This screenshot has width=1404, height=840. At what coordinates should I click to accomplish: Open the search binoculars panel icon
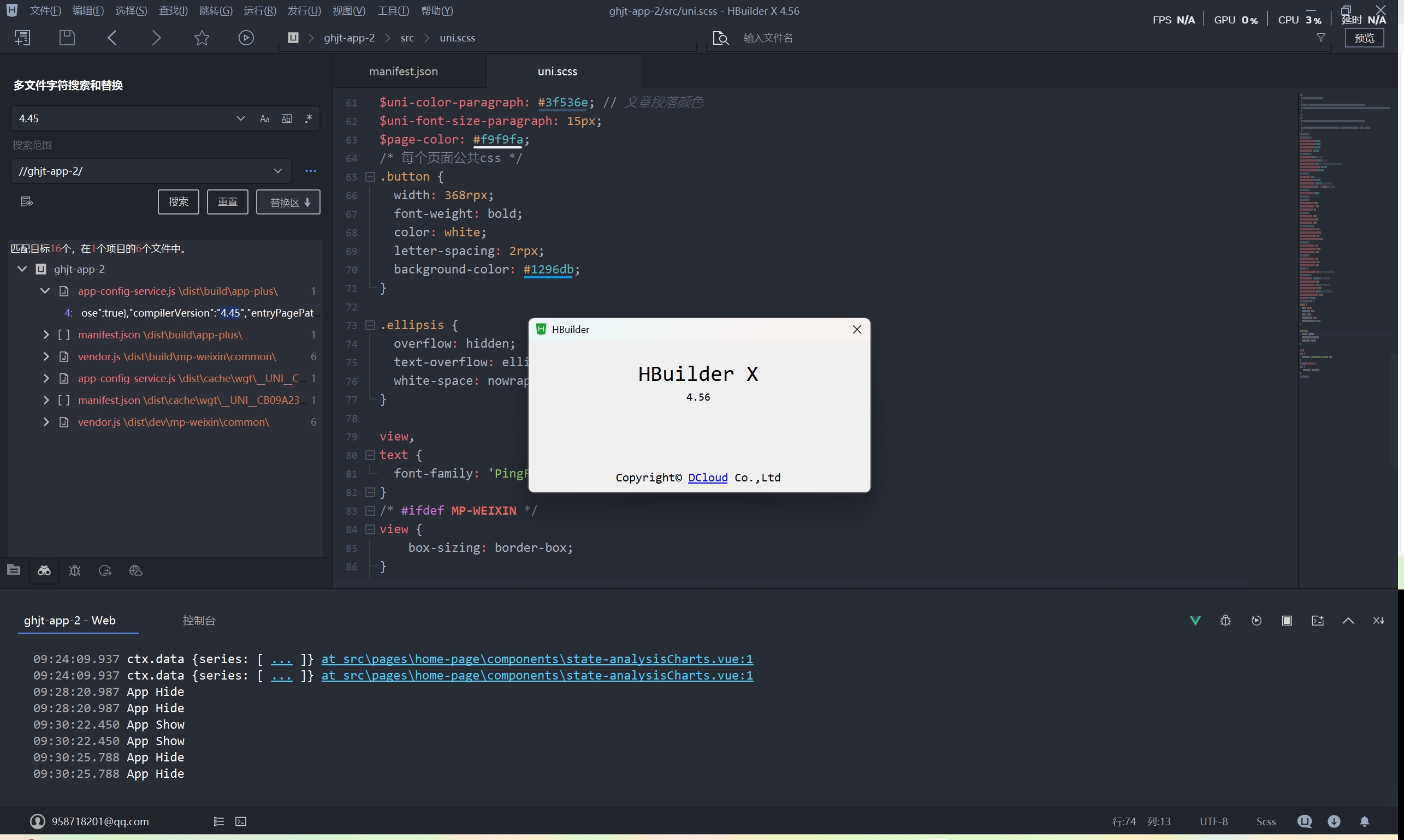(44, 570)
